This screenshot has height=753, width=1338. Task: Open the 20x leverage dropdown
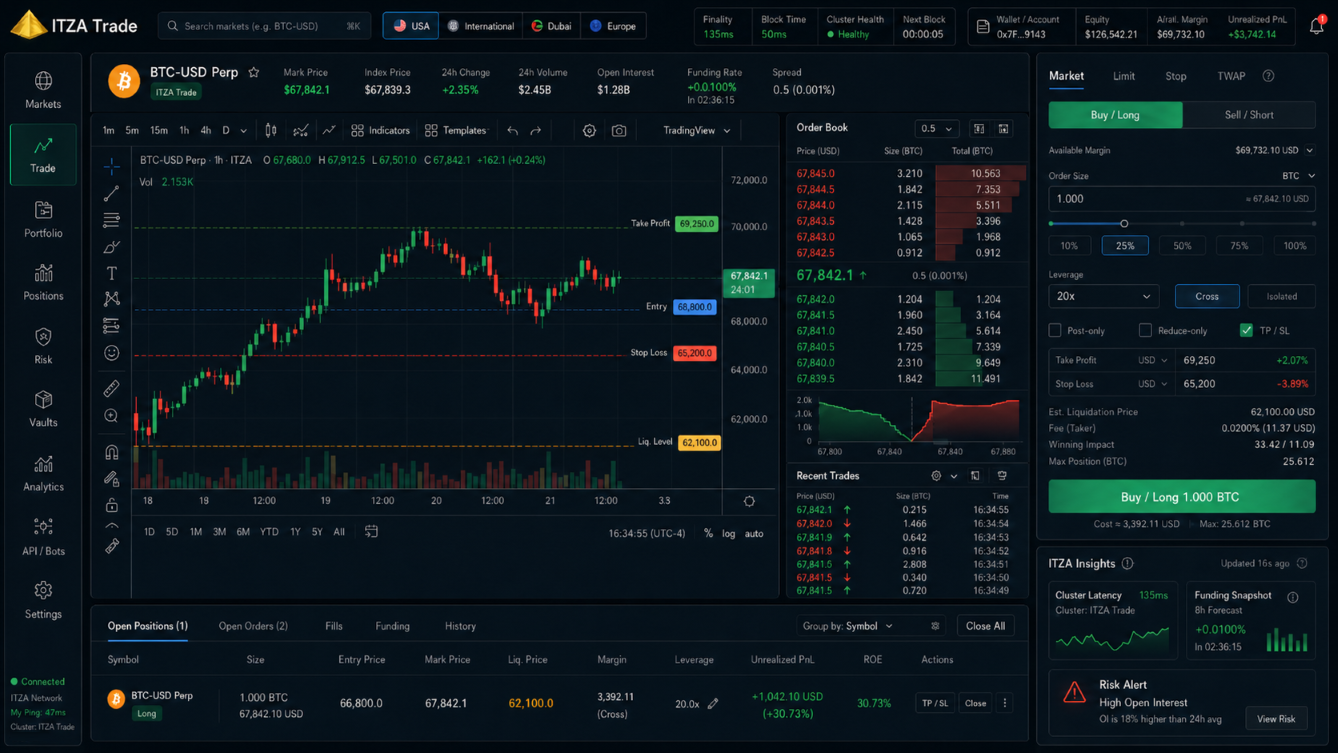point(1103,296)
